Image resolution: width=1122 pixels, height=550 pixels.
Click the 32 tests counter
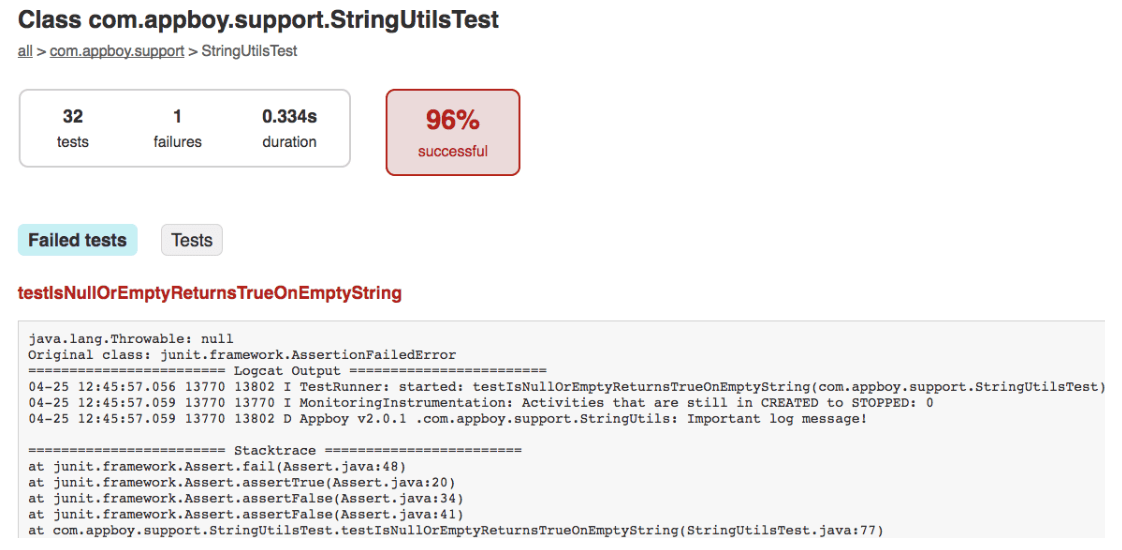point(73,128)
